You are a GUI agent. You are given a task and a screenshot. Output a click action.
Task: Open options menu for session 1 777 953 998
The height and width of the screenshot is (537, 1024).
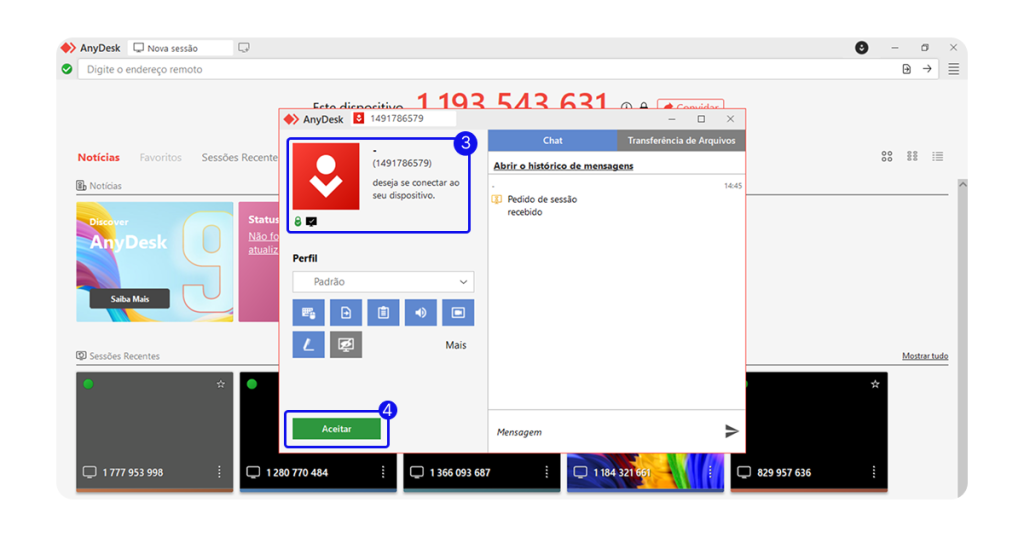click(x=219, y=472)
